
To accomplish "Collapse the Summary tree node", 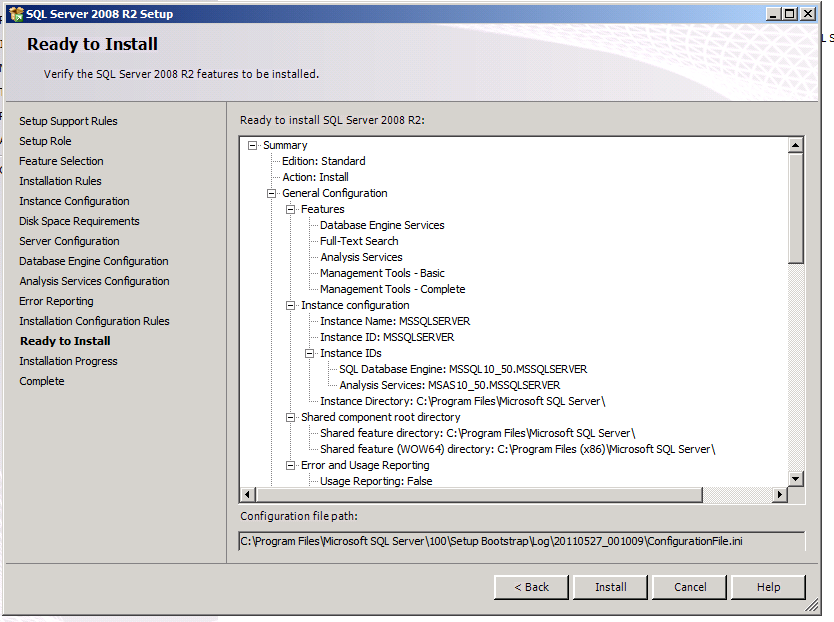I will coord(253,145).
